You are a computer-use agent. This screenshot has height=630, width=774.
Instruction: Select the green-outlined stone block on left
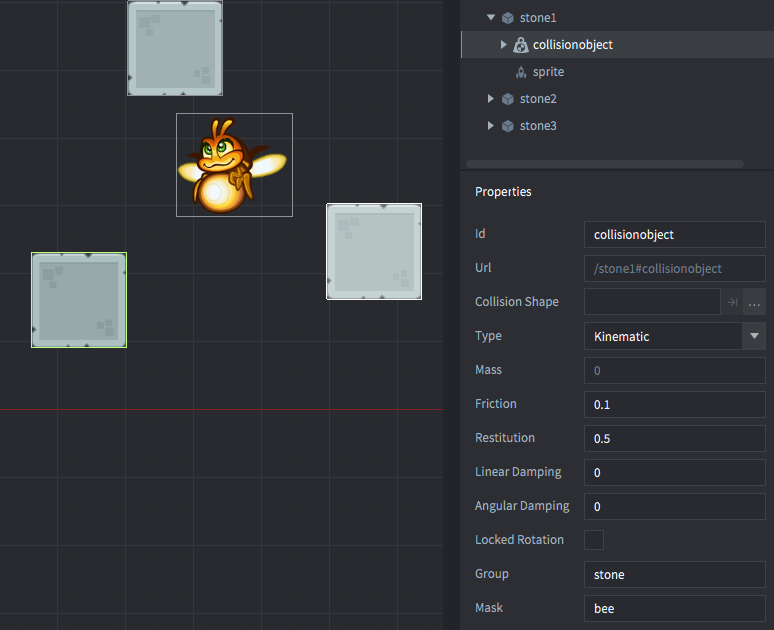tap(79, 300)
